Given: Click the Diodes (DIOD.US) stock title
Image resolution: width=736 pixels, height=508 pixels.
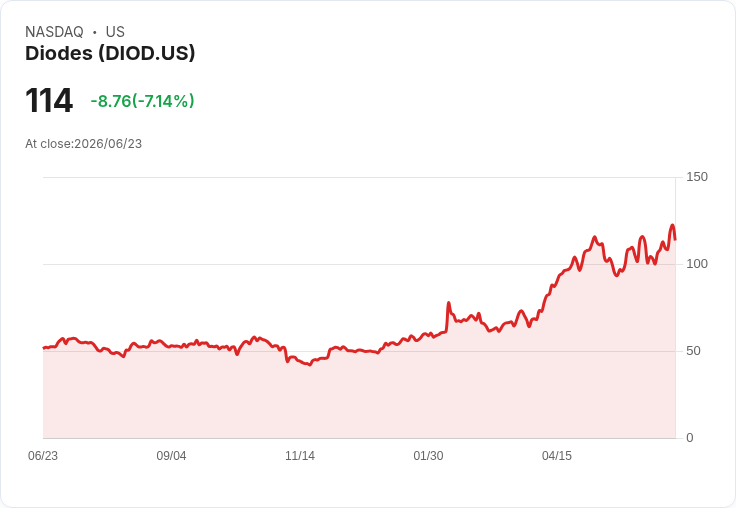Looking at the screenshot, I should pos(110,54).
